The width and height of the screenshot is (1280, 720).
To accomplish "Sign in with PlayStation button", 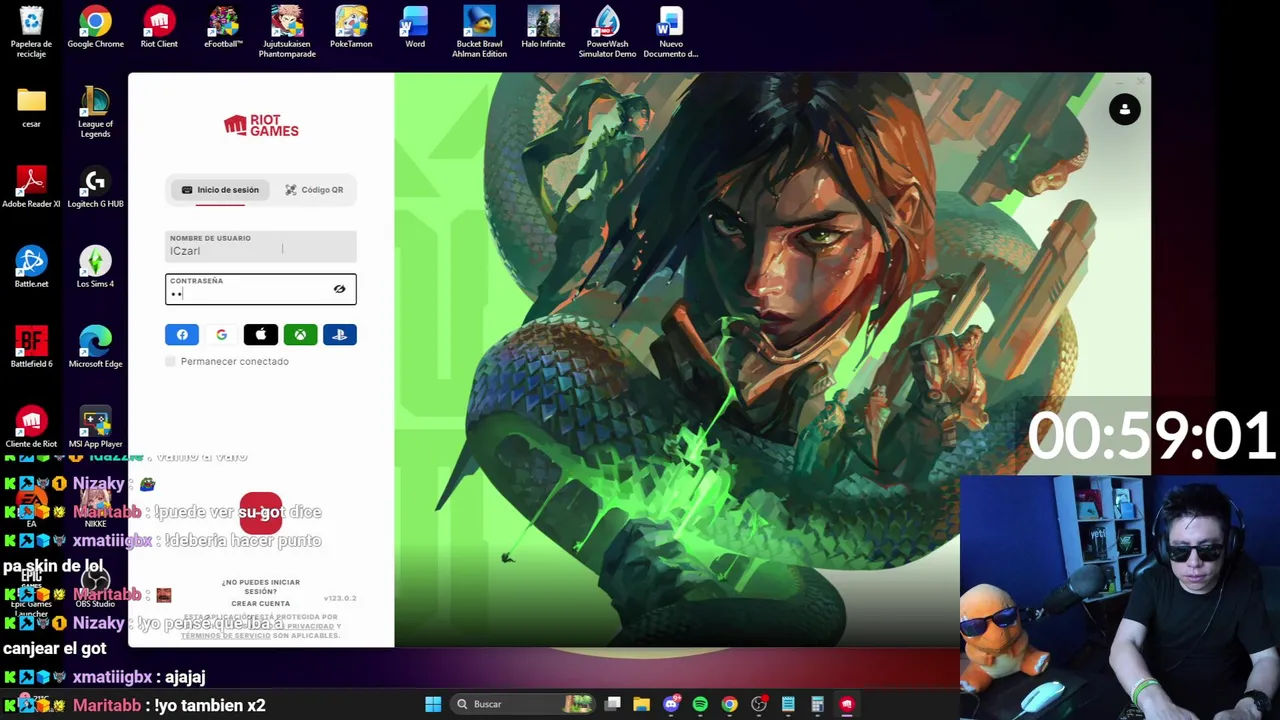I will [340, 335].
